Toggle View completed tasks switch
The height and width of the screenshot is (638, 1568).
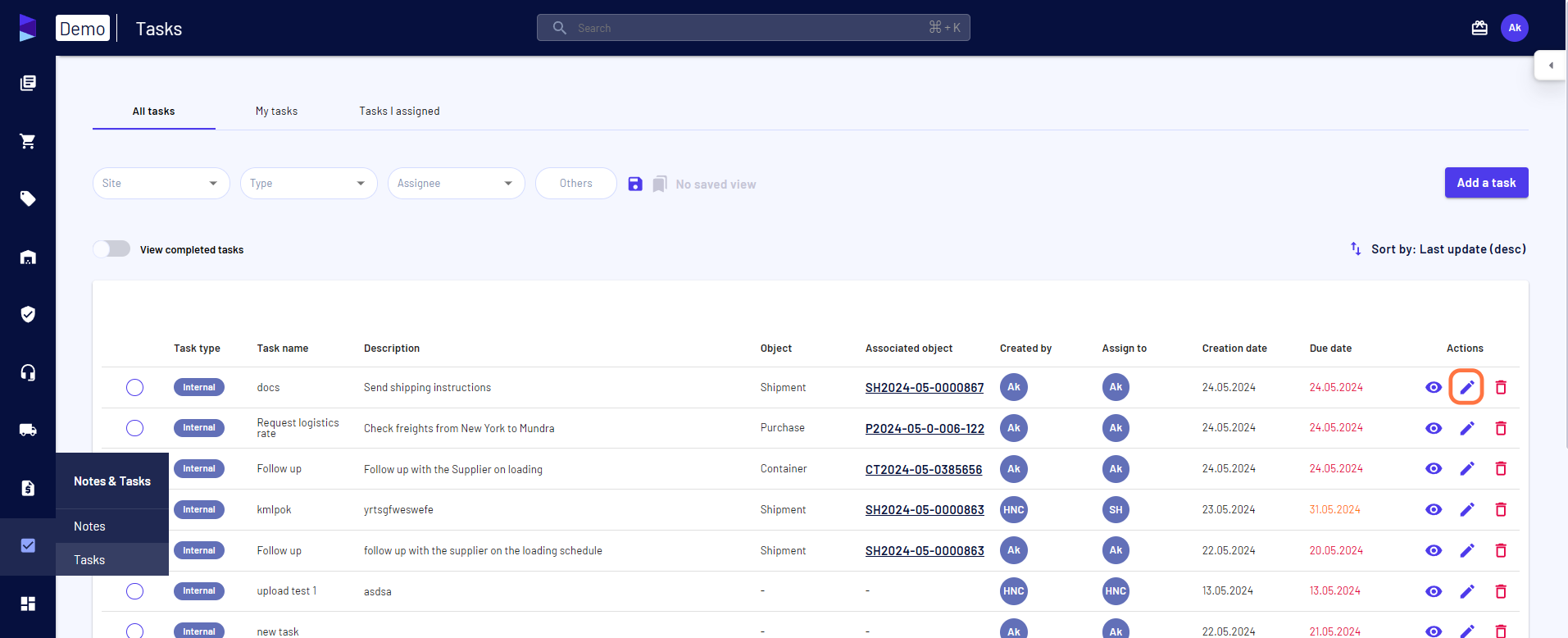[111, 248]
